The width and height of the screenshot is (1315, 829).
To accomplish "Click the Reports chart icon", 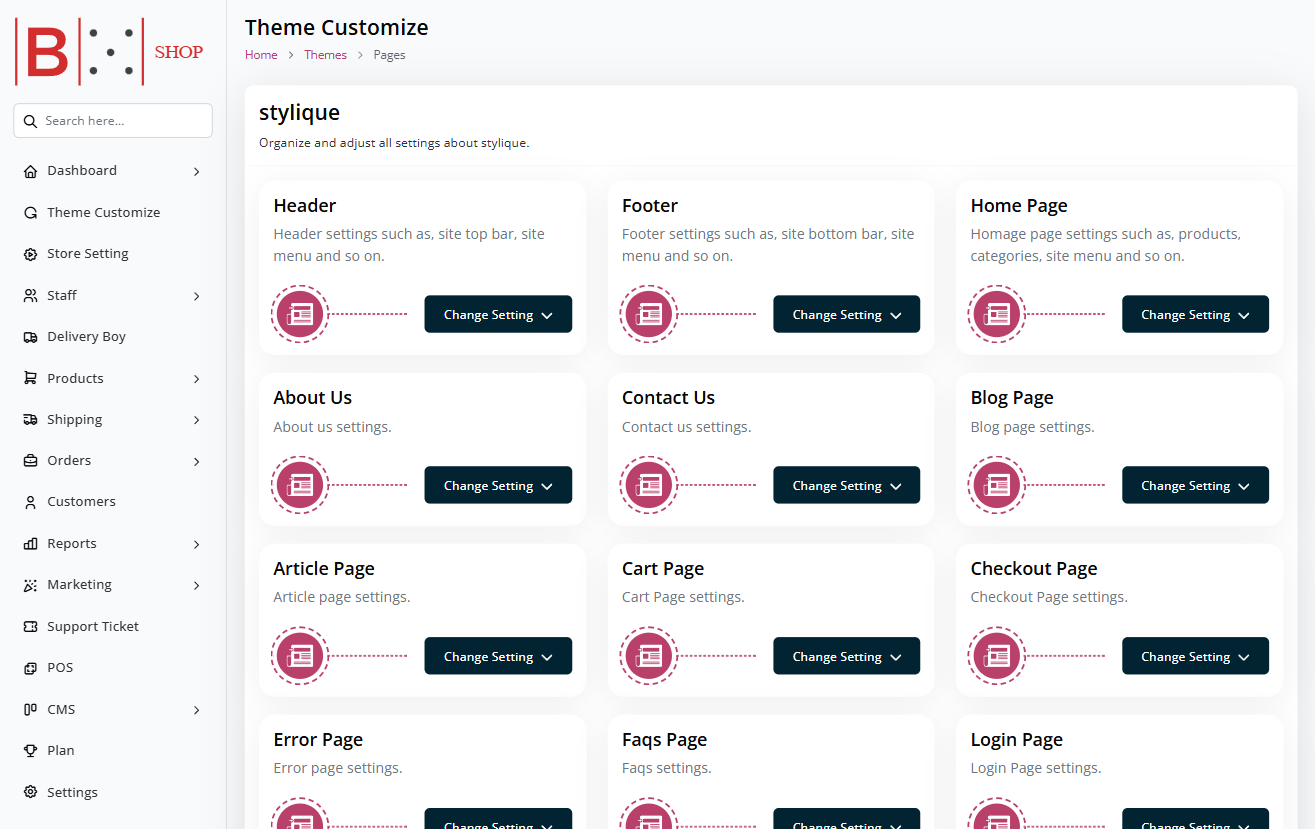I will click(30, 543).
